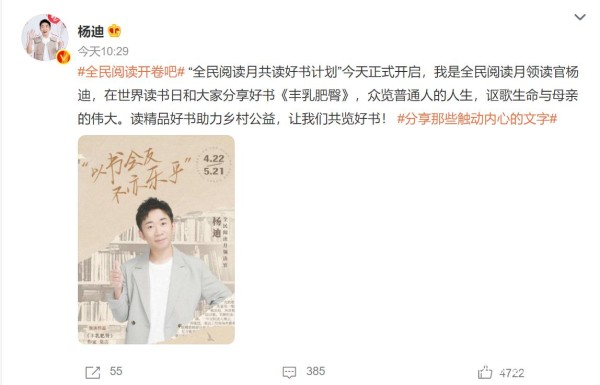Screen dimensions: 600x385
Task: Expand the post options chevron
Action: [x=580, y=17]
